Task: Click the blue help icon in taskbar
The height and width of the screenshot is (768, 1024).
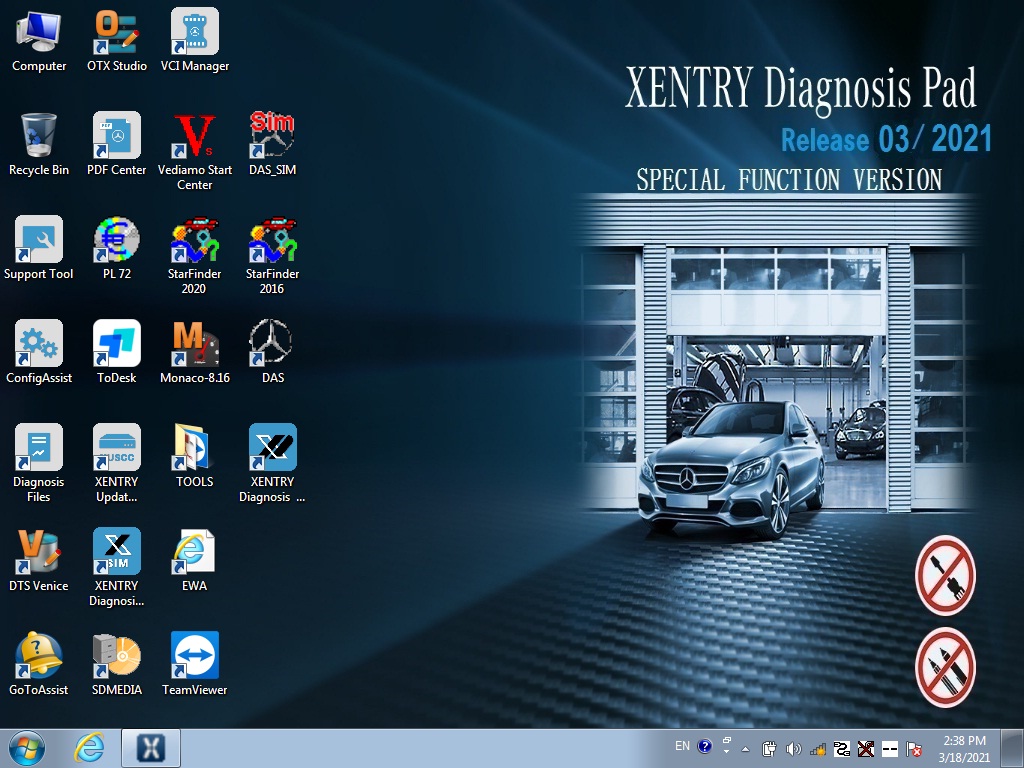Action: pyautogui.click(x=704, y=746)
